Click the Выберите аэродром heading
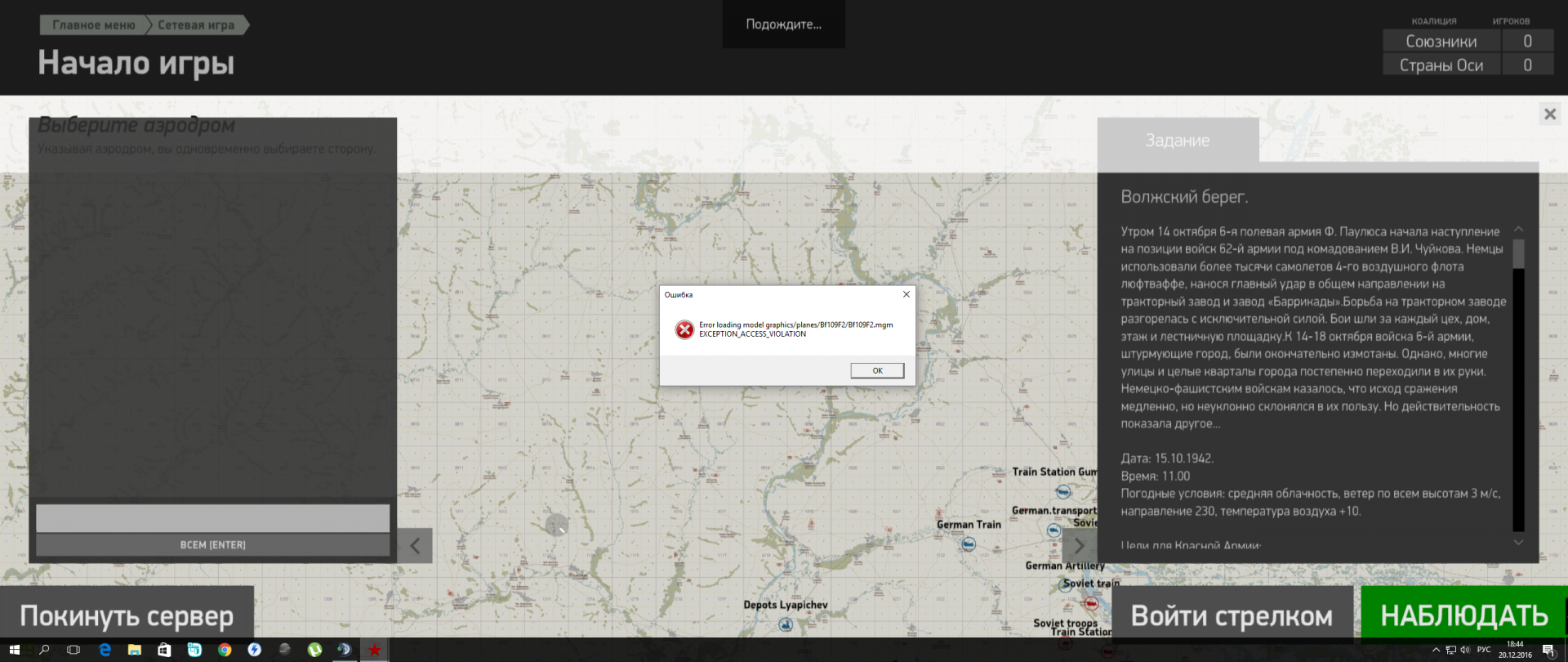The width and height of the screenshot is (1568, 662). (x=136, y=125)
